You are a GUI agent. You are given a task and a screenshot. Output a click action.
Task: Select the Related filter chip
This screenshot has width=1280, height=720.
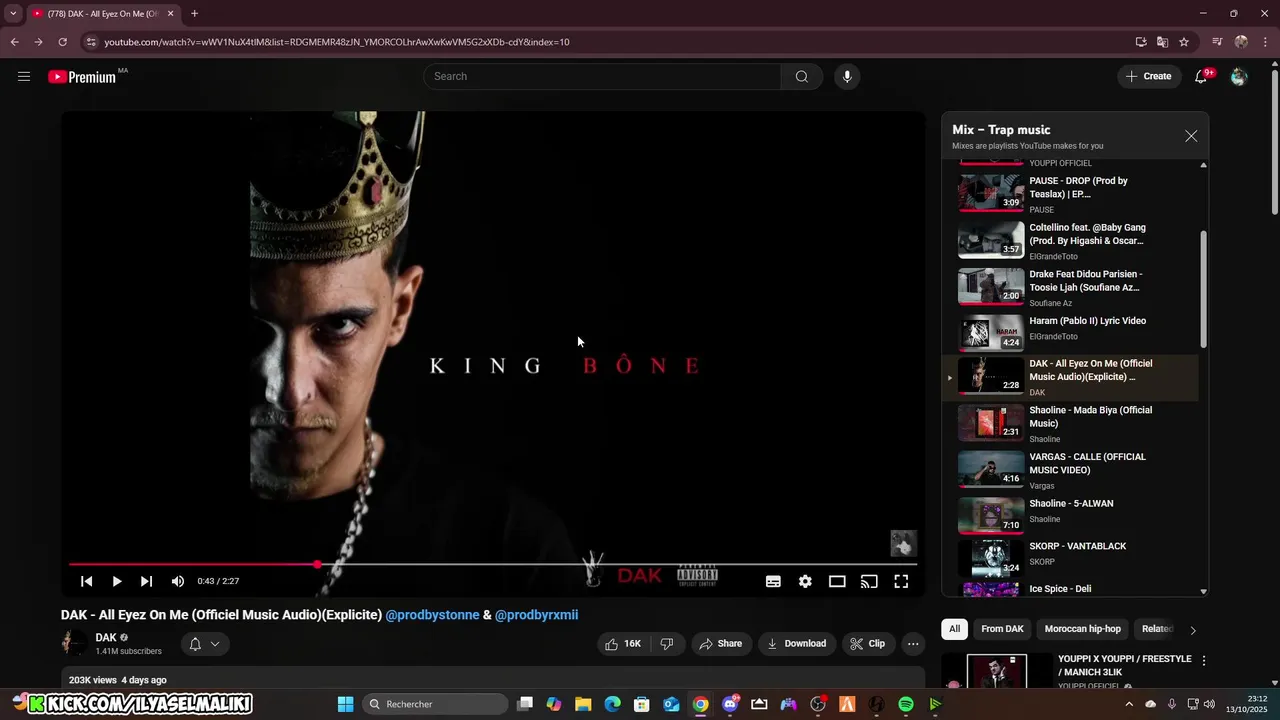pyautogui.click(x=1155, y=629)
